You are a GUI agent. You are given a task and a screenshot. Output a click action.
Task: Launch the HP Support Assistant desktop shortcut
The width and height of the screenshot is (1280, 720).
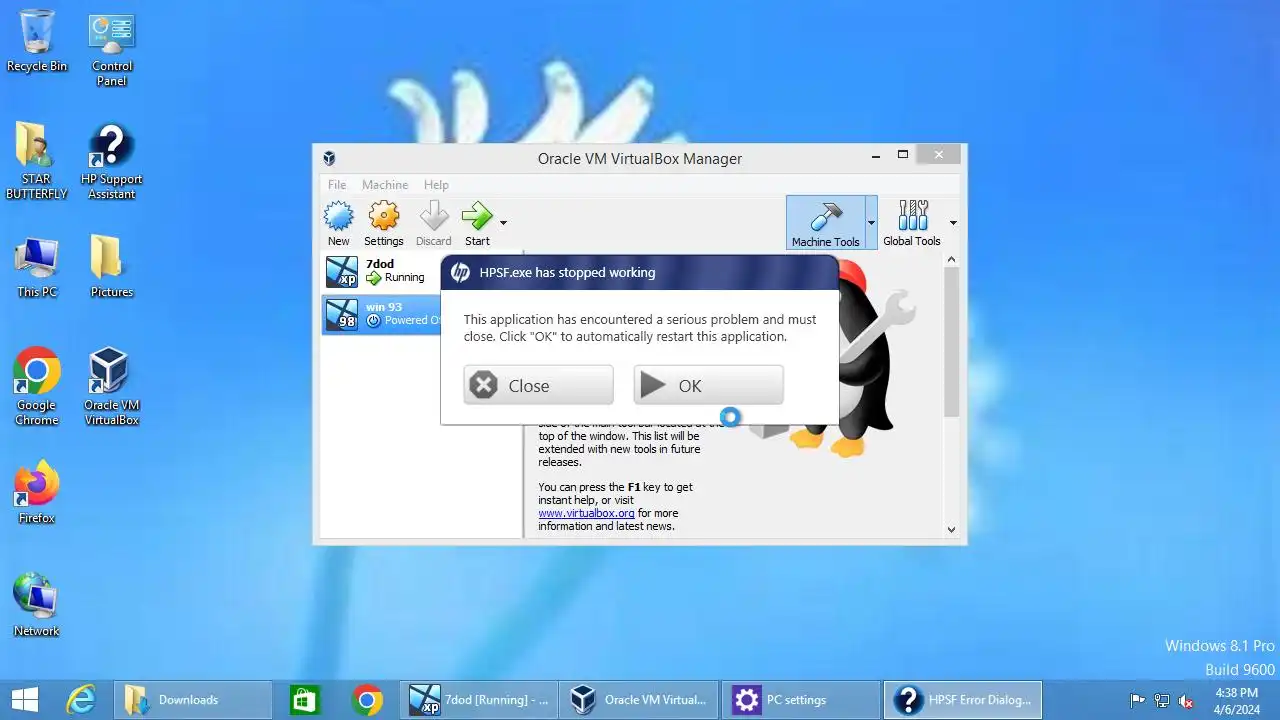click(x=111, y=161)
